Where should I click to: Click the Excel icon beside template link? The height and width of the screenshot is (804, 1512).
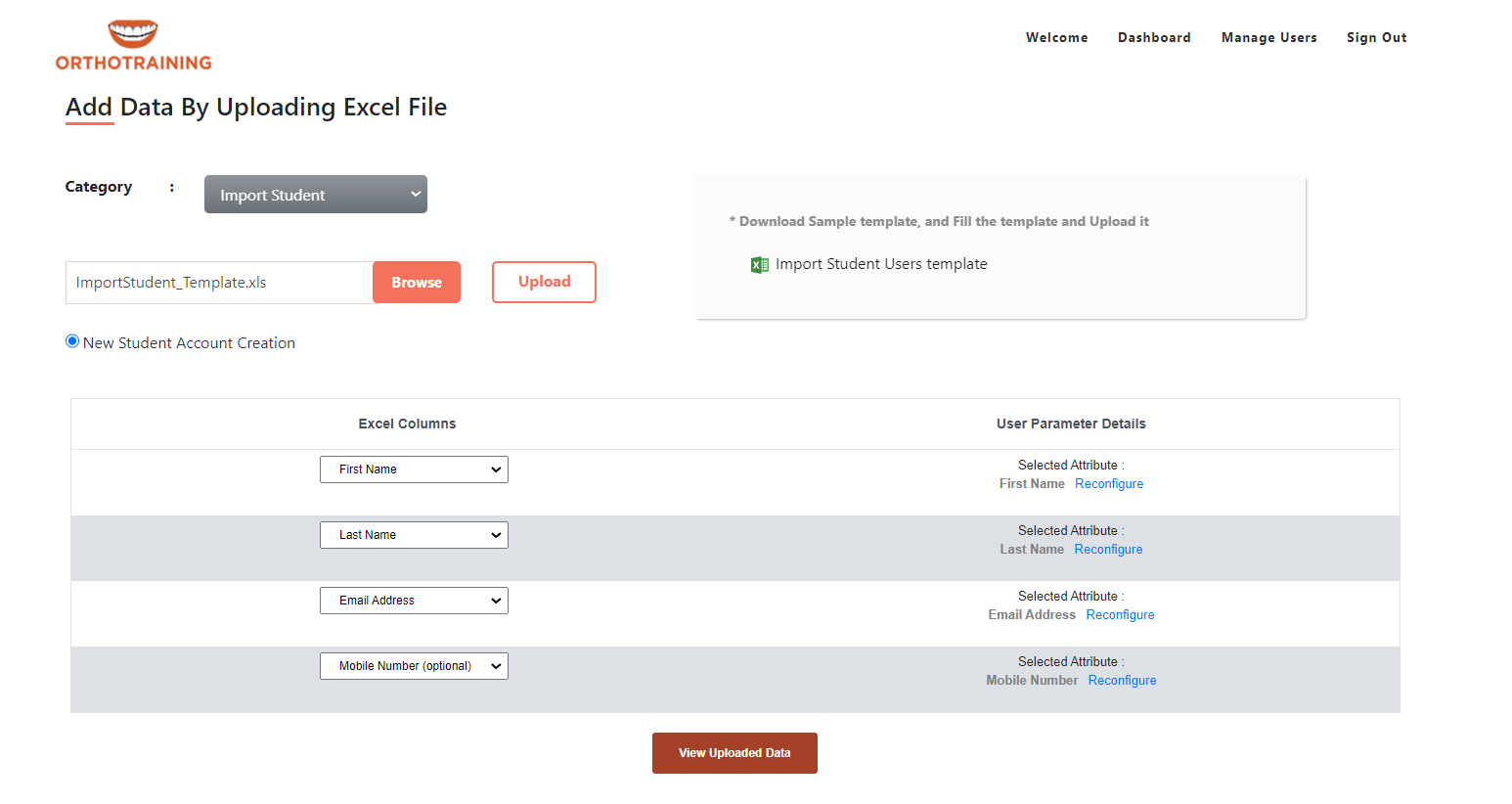(x=759, y=265)
